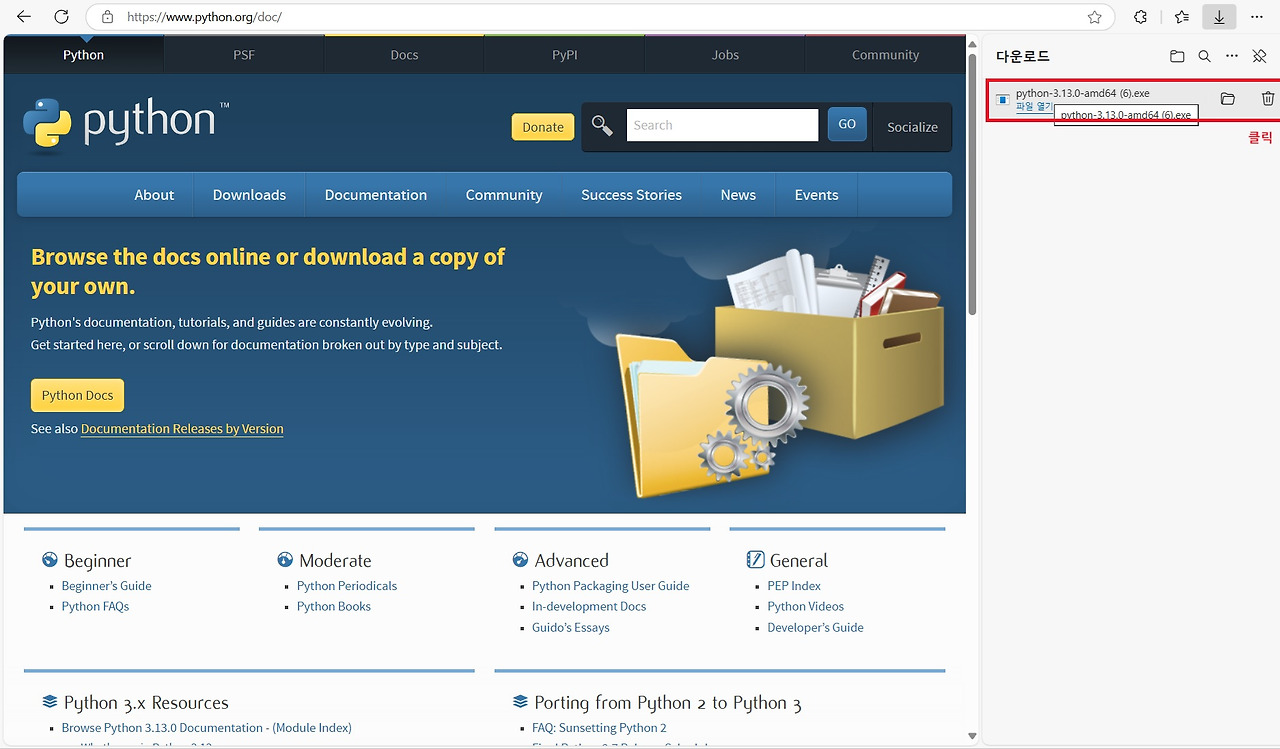The height and width of the screenshot is (749, 1280).
Task: Open more options in the downloads panel
Action: (x=1232, y=57)
